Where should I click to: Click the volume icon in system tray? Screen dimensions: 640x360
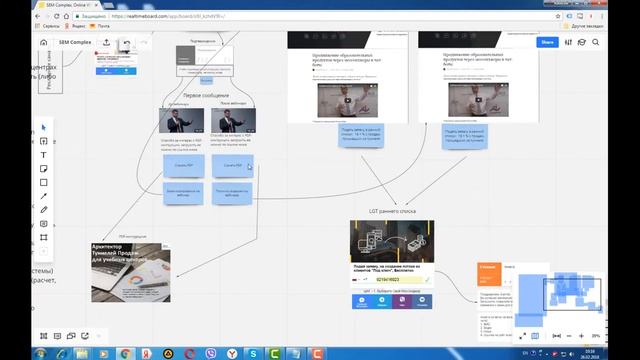(x=571, y=353)
